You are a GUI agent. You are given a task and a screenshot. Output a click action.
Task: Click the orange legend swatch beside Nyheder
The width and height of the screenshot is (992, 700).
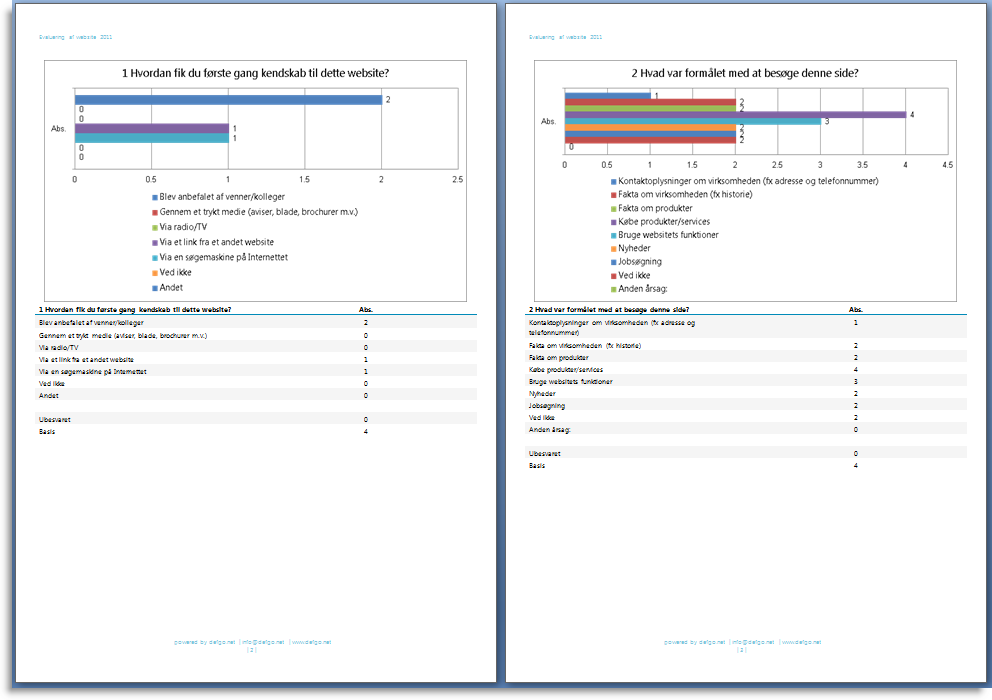614,249
